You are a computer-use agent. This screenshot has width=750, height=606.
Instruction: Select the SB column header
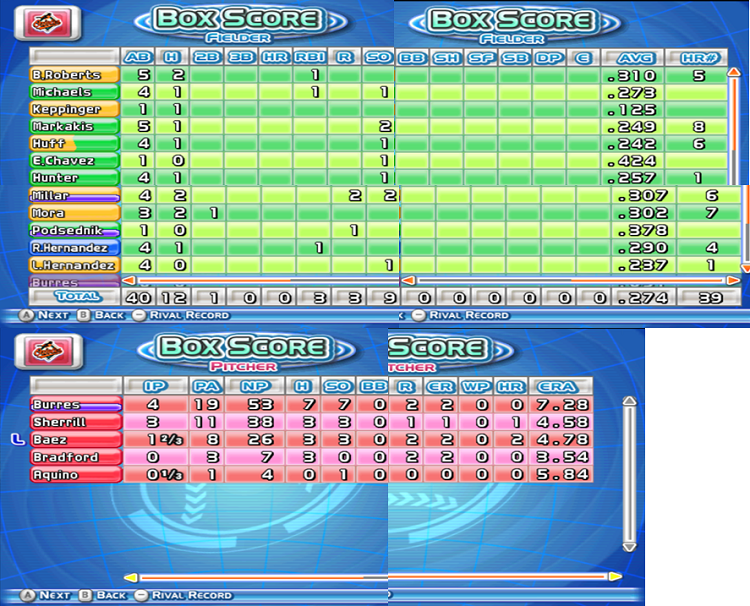(x=515, y=58)
